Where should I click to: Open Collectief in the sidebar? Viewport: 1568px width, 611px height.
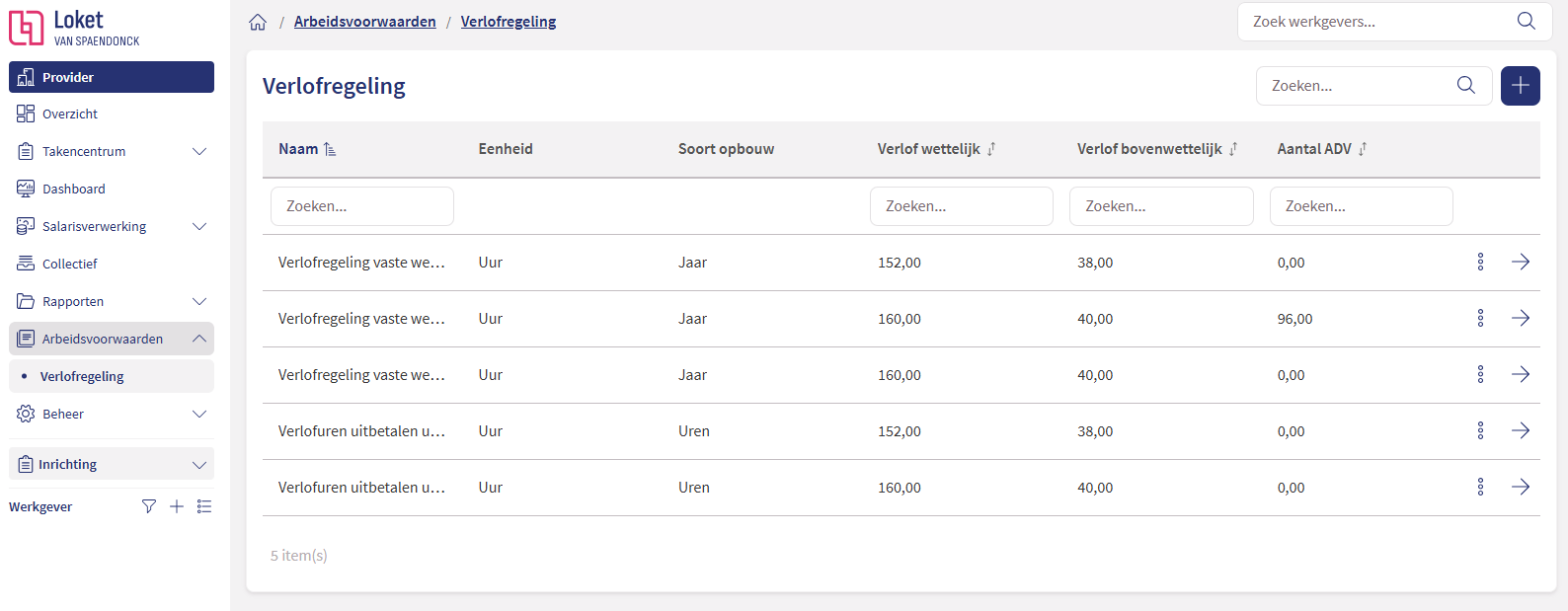tap(112, 264)
